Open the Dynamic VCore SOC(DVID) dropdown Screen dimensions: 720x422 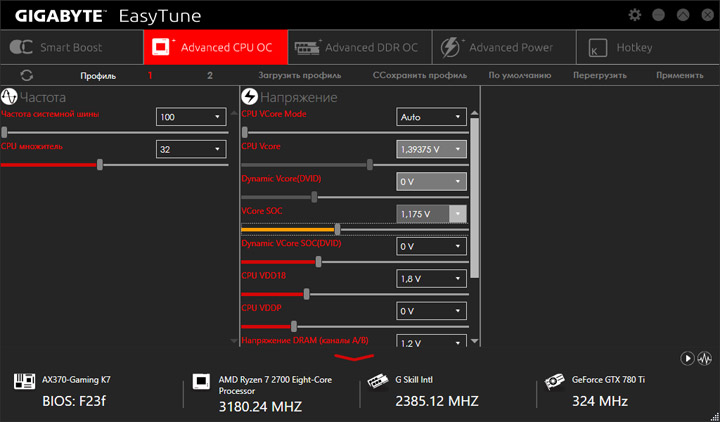coord(431,247)
